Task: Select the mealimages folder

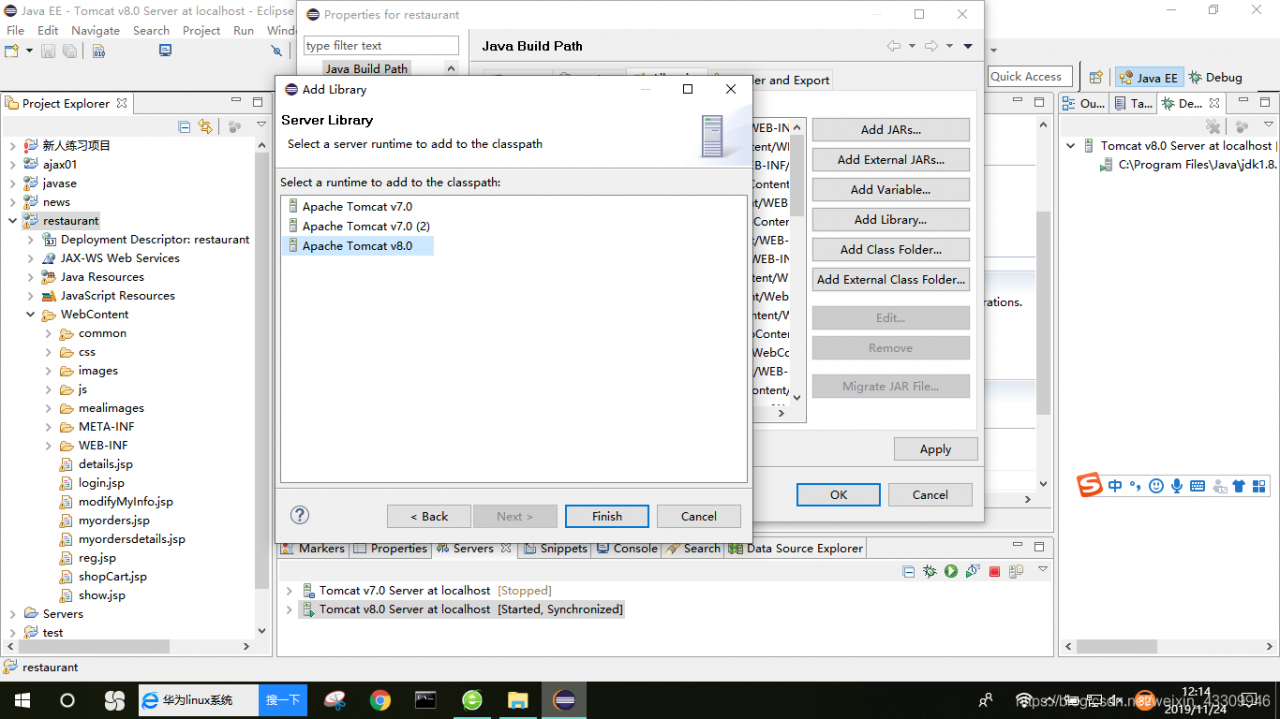Action: pos(111,408)
